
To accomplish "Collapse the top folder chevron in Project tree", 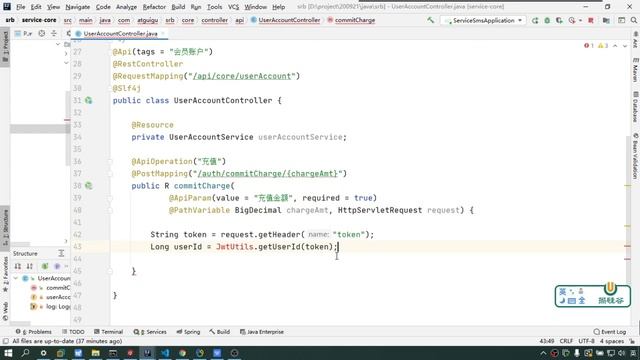I will [x=58, y=44].
